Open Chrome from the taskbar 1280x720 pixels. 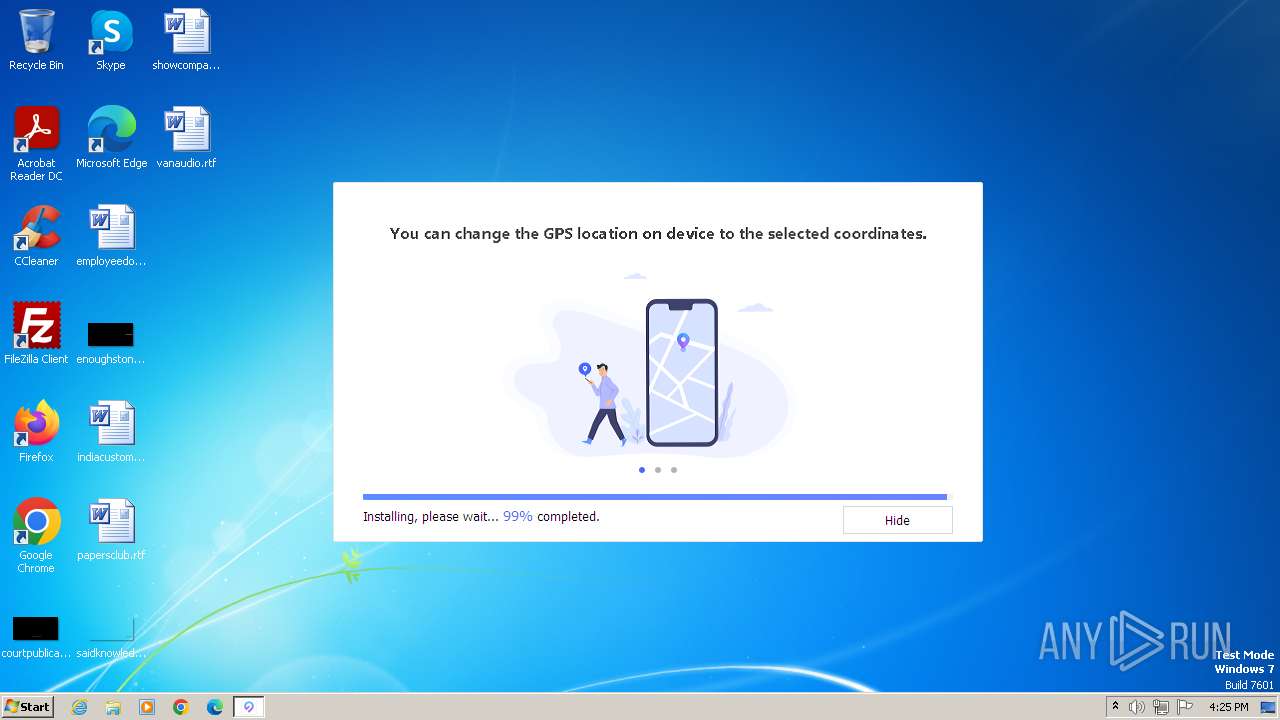(x=181, y=707)
